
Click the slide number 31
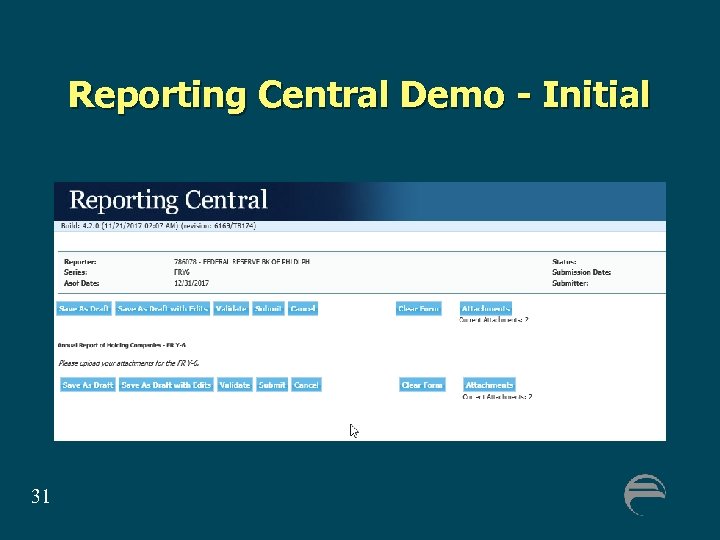pyautogui.click(x=40, y=496)
